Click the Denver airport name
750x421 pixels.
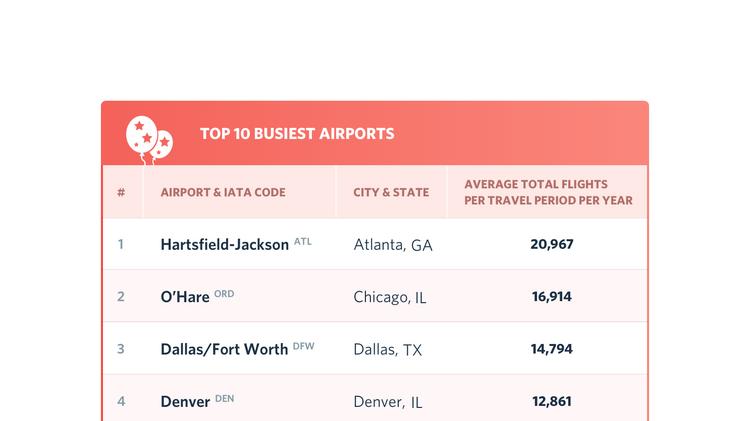point(185,401)
